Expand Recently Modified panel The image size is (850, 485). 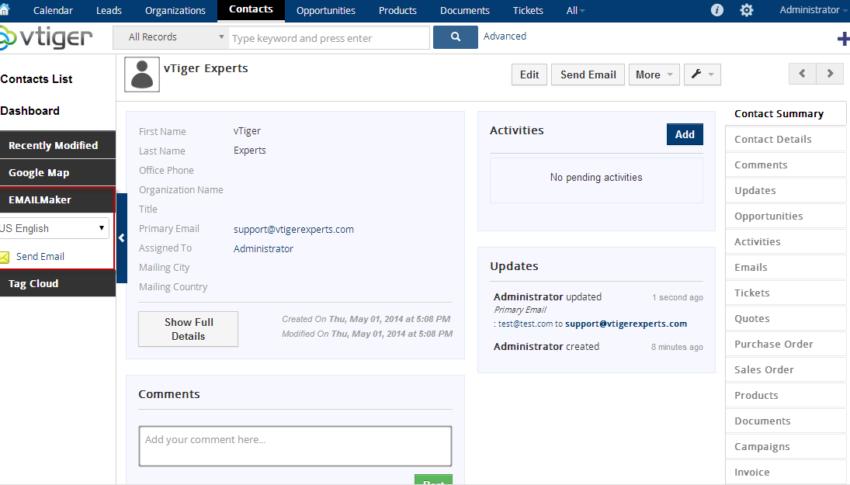57,145
